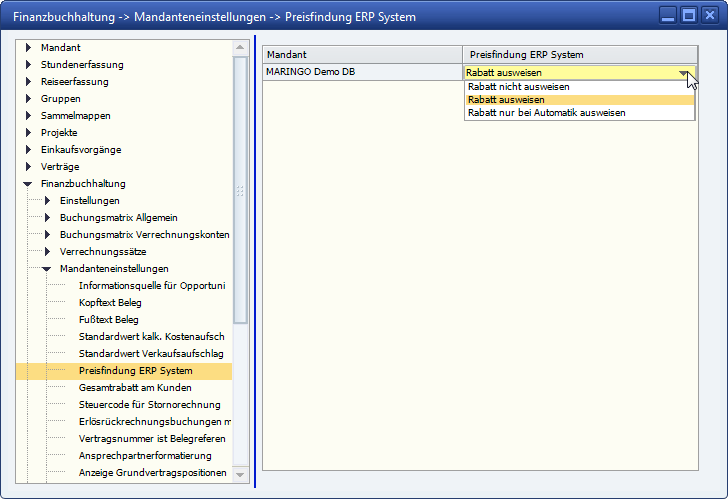This screenshot has width=728, height=499.
Task: Open Gesamtrabatt am Kunden setting
Action: (135, 388)
